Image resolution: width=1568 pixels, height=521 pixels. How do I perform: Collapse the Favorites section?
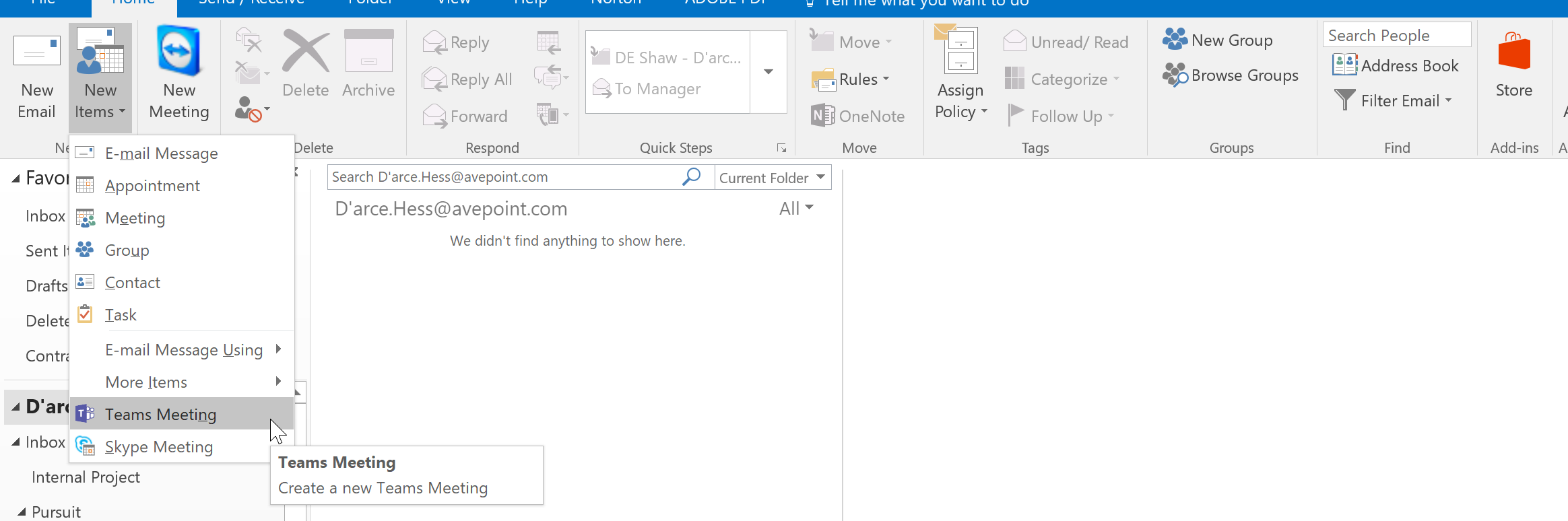(15, 178)
